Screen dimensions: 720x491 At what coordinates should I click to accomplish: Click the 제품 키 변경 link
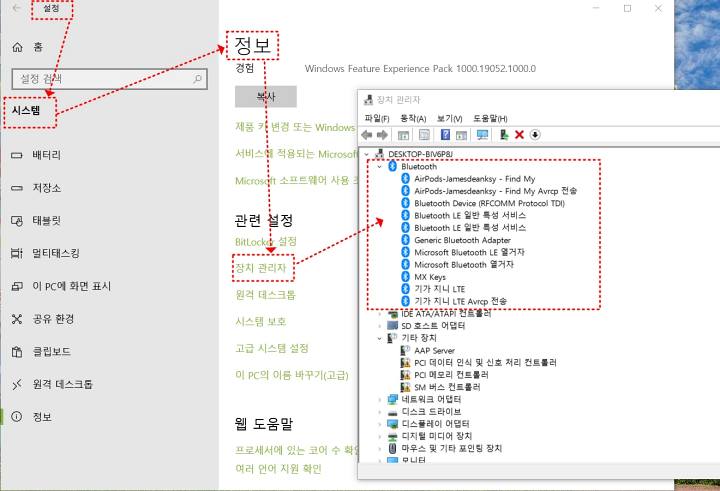tap(296, 127)
